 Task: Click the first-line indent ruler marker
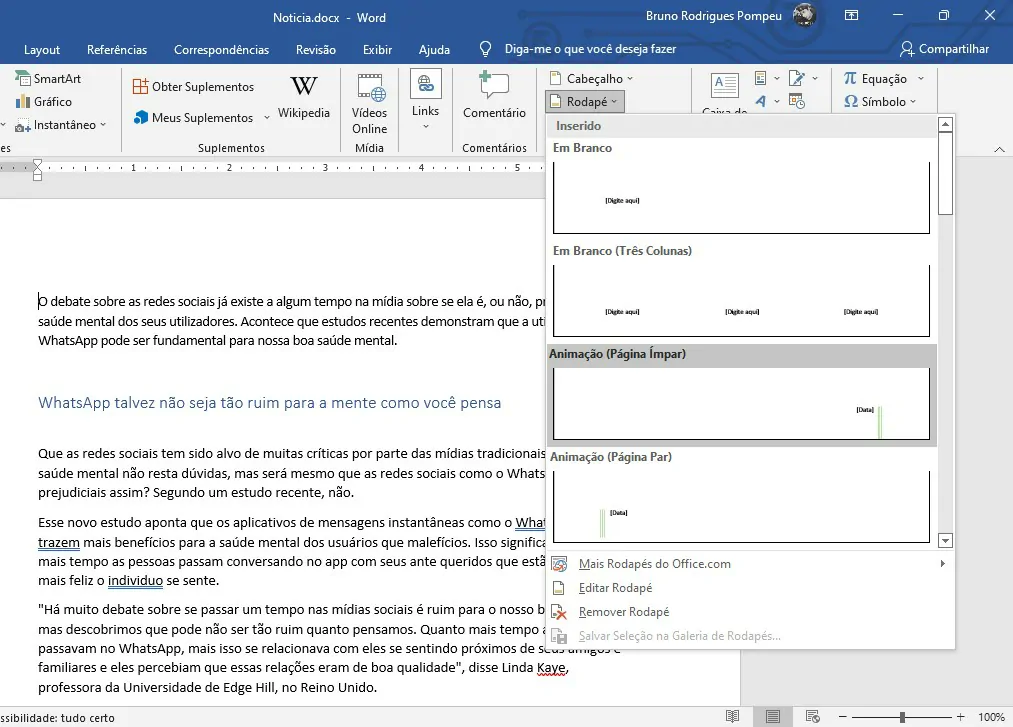click(37, 163)
